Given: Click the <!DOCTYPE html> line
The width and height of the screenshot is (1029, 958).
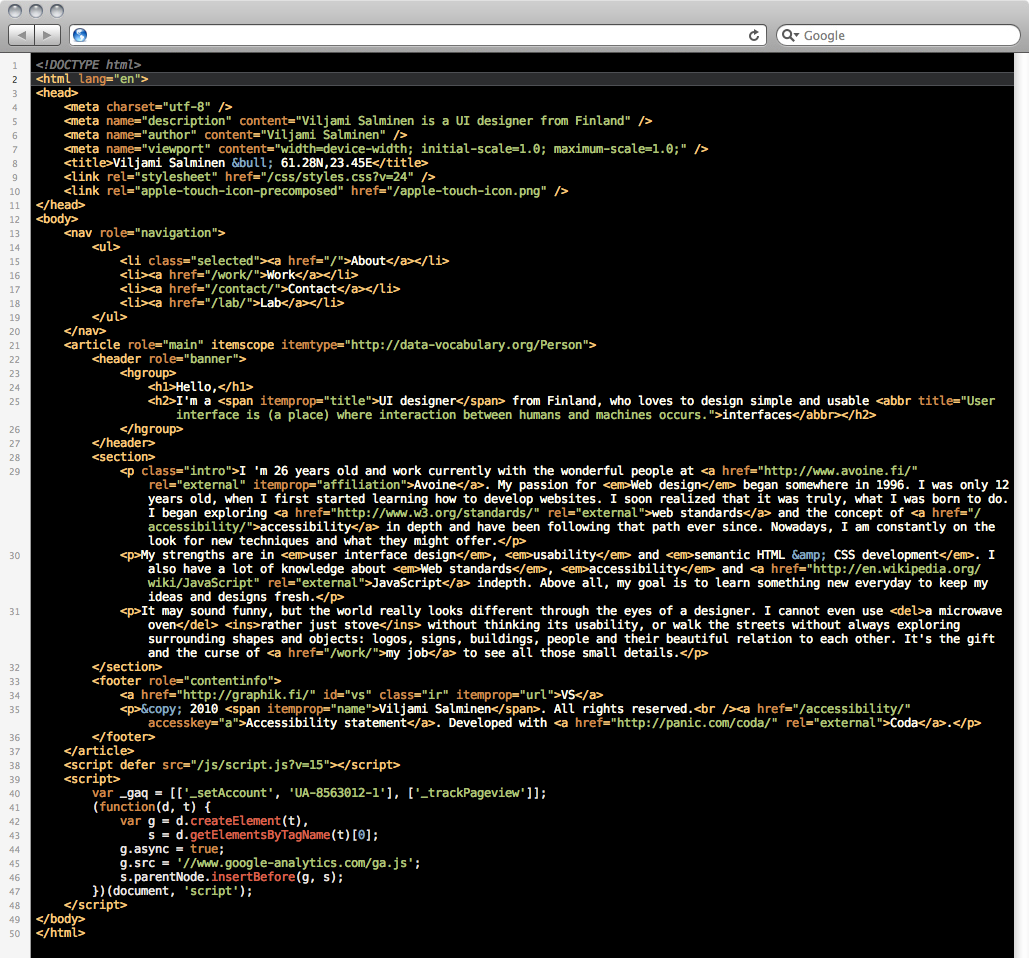Looking at the screenshot, I should [89, 64].
